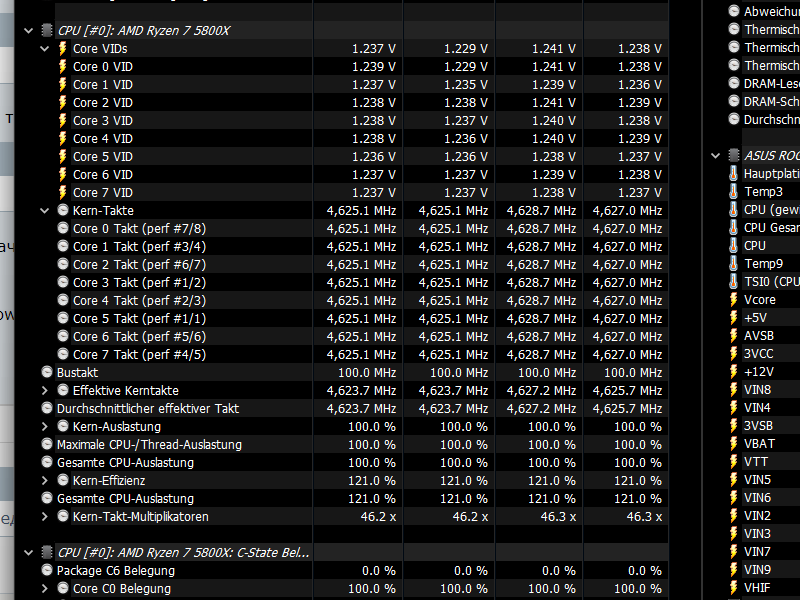Expand the Kern-Effizienz group
Screen dimensions: 800x600
point(44,481)
